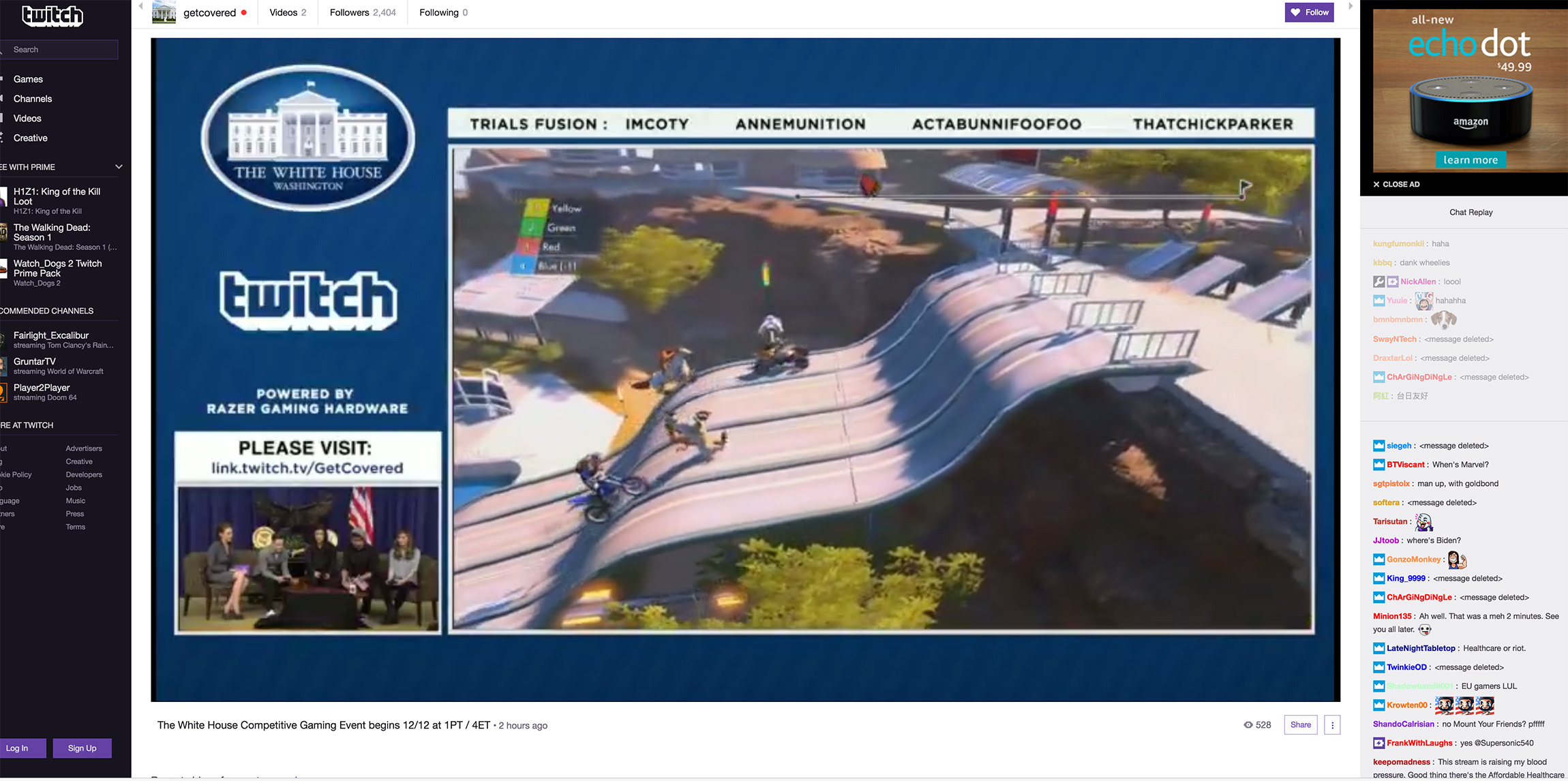Click NickAllen's wrench moderator badge
Screen dimensions: 1568x781
click(1378, 281)
